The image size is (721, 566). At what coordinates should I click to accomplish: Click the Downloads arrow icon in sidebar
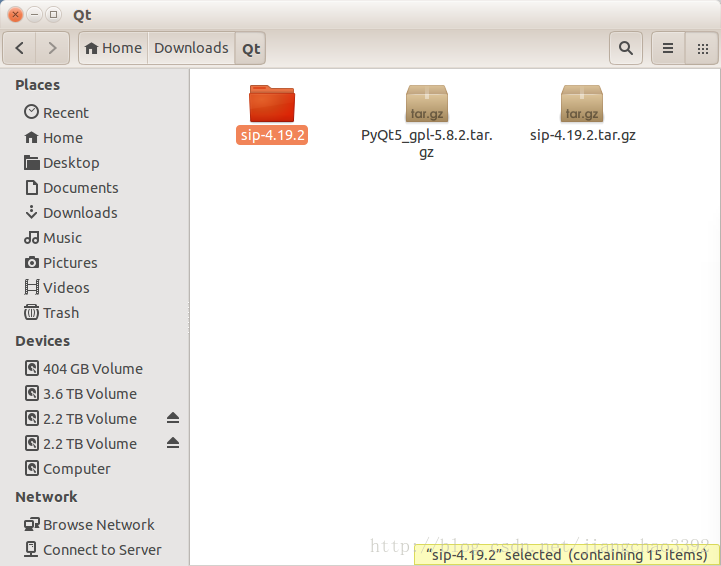pyautogui.click(x=31, y=212)
